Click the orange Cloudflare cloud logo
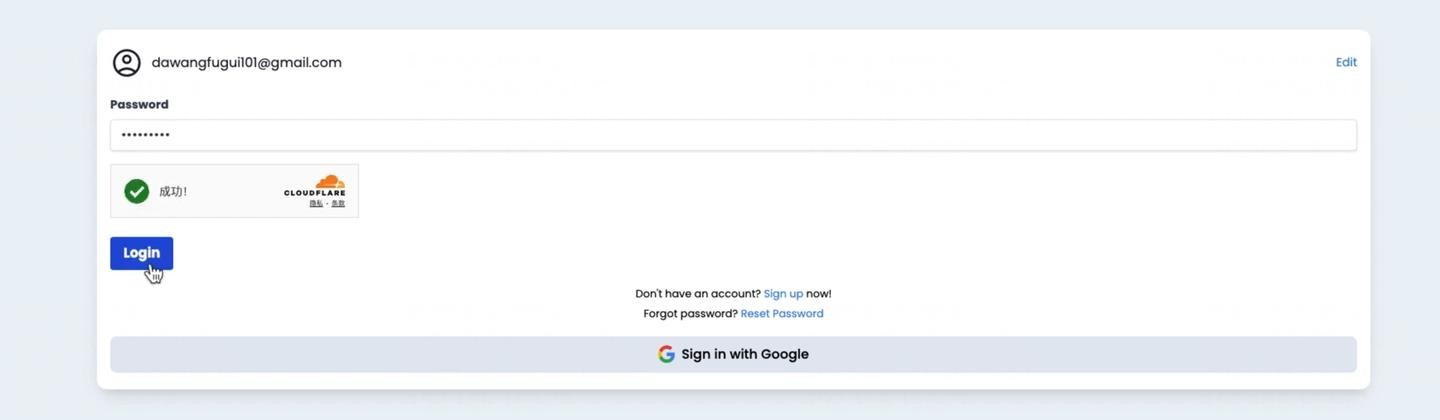Screen dimensions: 1440x420 (x=329, y=182)
